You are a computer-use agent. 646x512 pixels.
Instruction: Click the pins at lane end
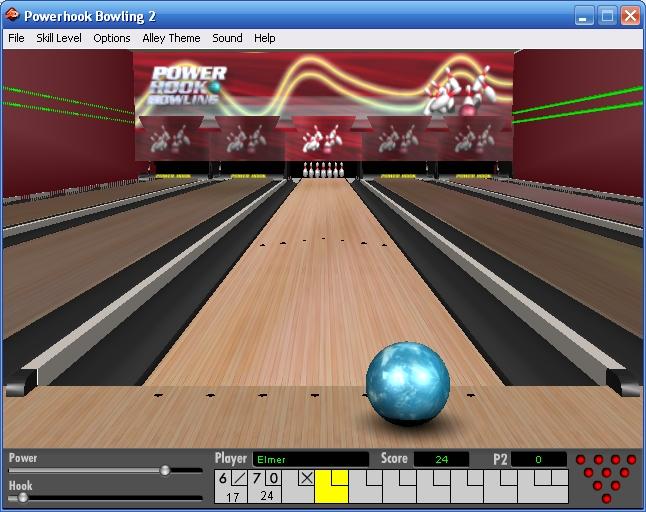tap(322, 168)
